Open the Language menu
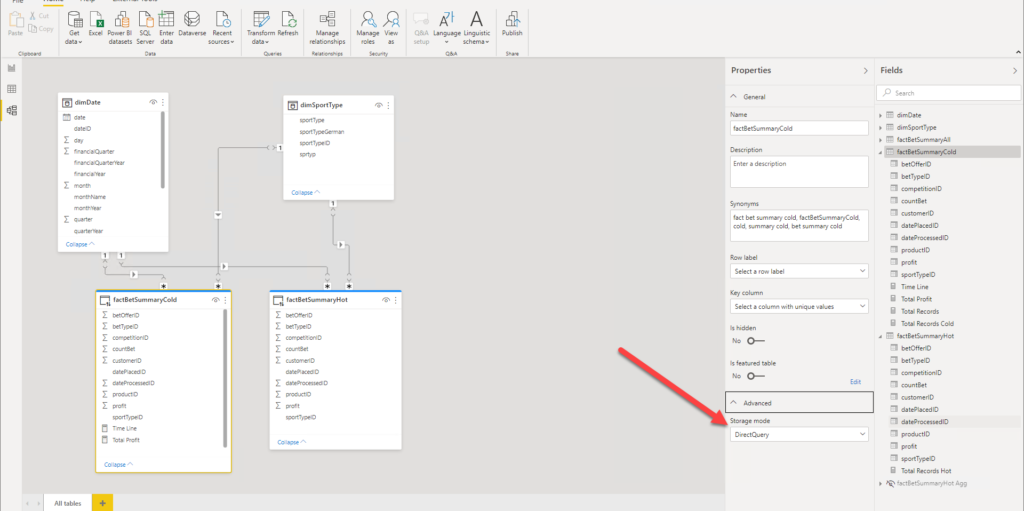Screen dimensions: 1024x511 click(x=447, y=27)
